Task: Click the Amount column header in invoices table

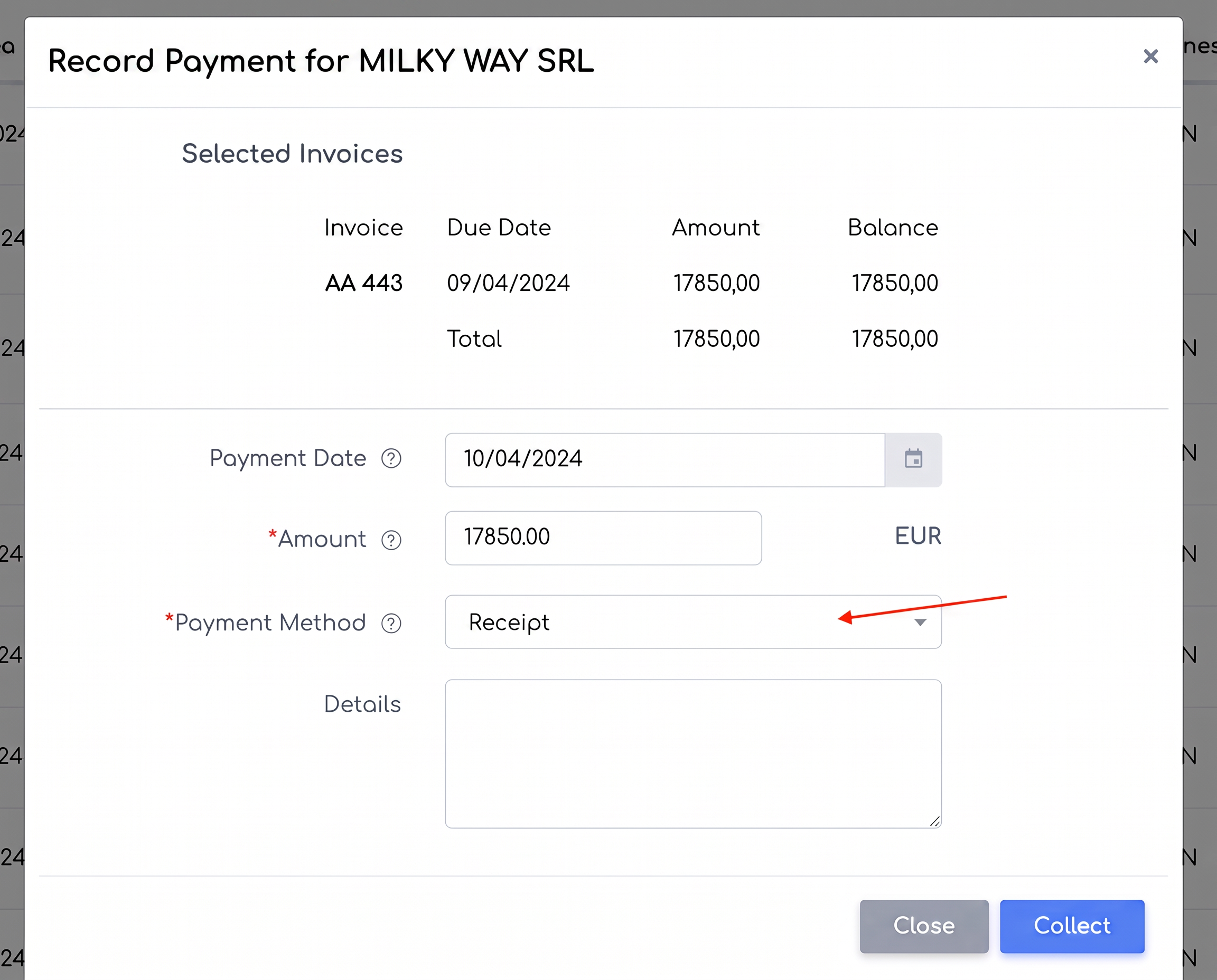Action: pyautogui.click(x=716, y=228)
